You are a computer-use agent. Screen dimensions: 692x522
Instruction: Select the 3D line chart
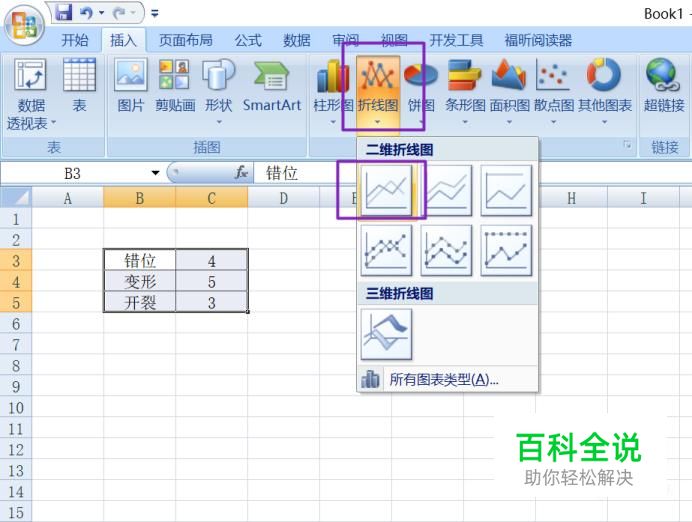pyautogui.click(x=386, y=334)
